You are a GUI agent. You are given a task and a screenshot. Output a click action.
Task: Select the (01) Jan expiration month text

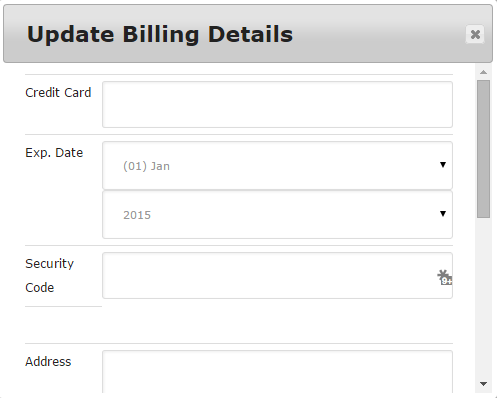146,166
